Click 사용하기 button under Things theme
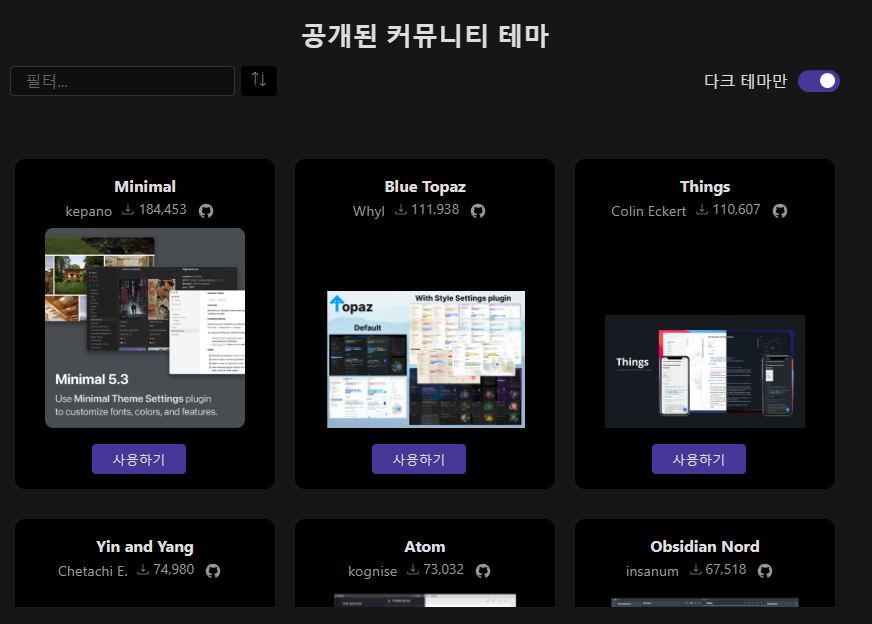The width and height of the screenshot is (872, 624). coord(698,459)
